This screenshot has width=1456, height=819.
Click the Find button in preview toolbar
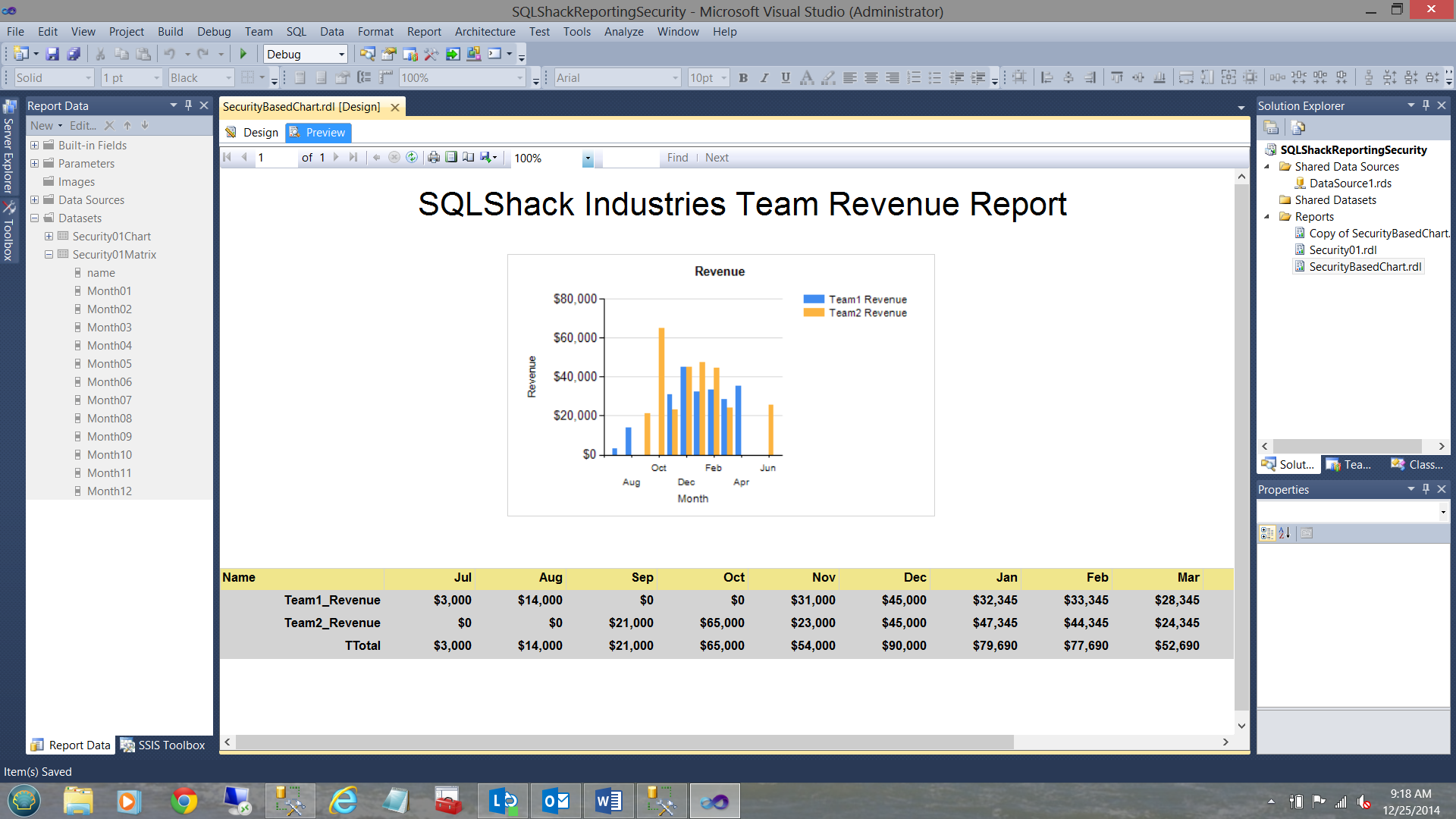coord(677,158)
